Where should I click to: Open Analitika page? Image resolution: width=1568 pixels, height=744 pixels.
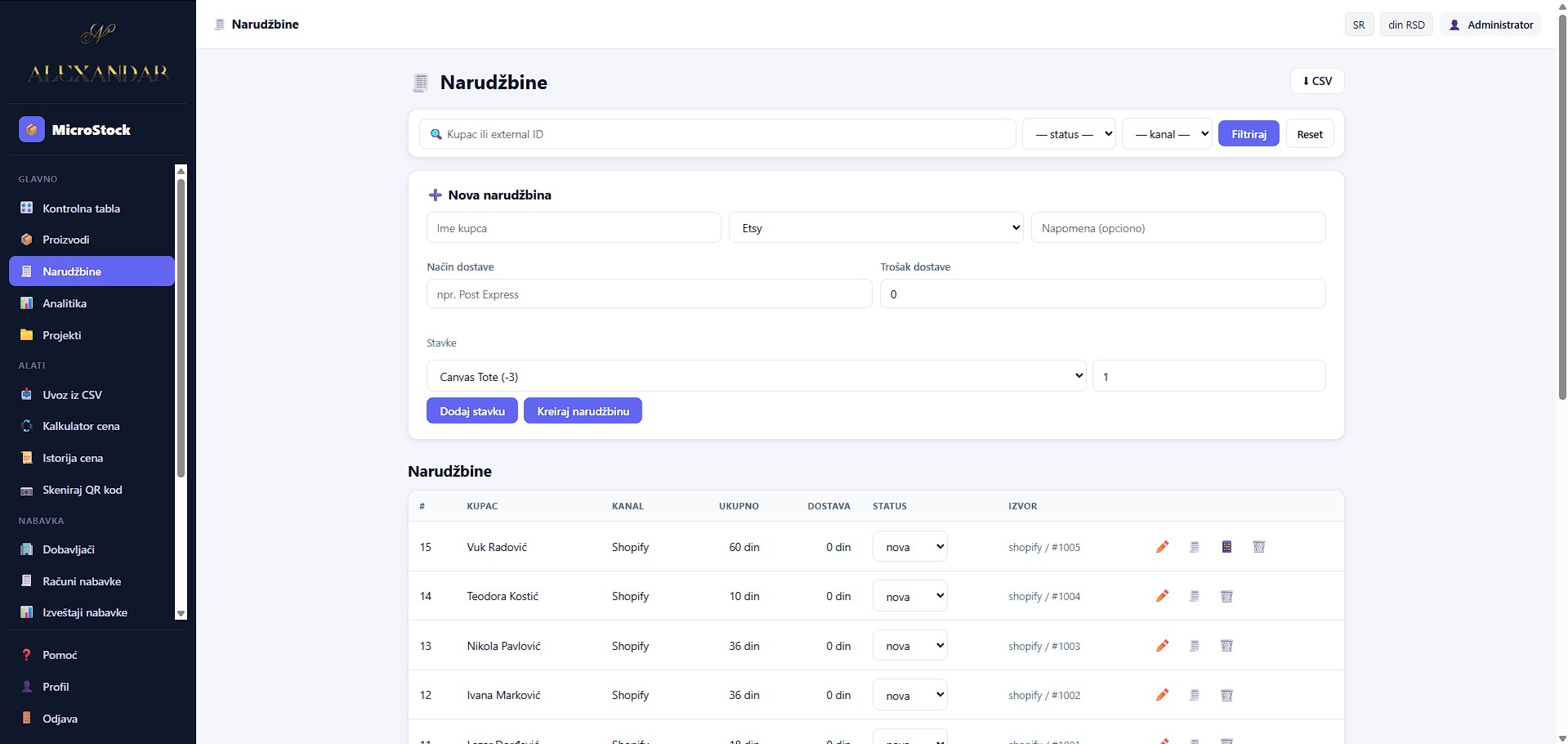click(92, 303)
